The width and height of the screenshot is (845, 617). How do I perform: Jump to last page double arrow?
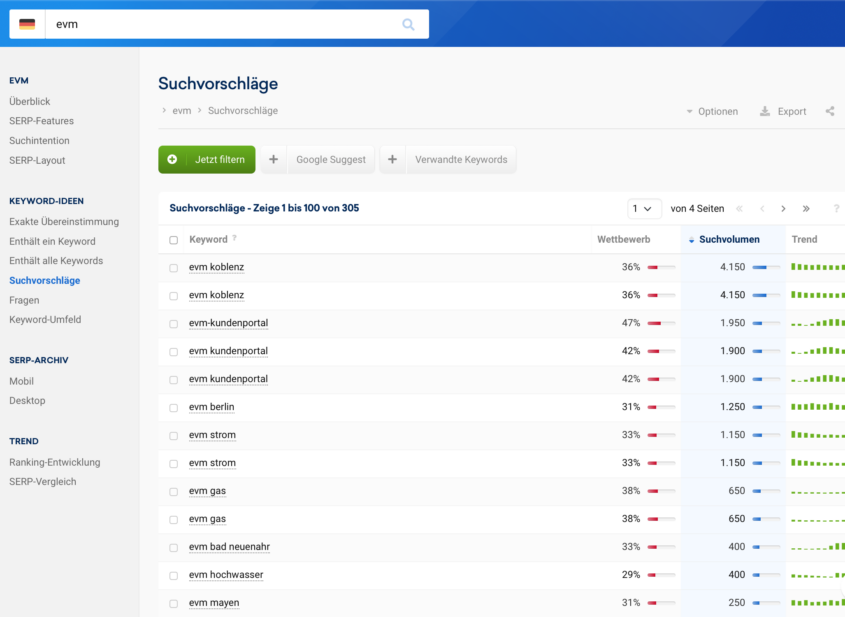[806, 209]
